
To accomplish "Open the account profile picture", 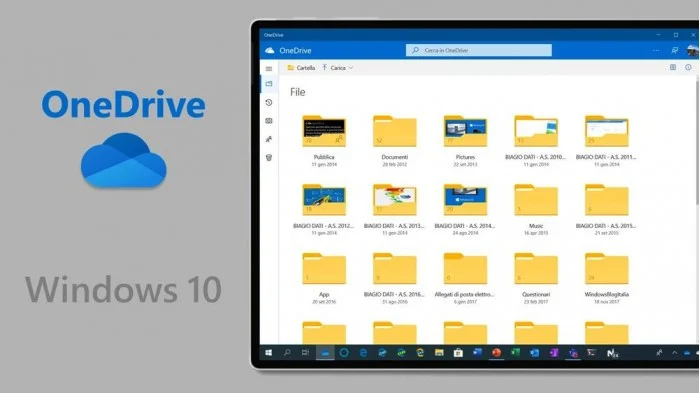I will coord(692,50).
